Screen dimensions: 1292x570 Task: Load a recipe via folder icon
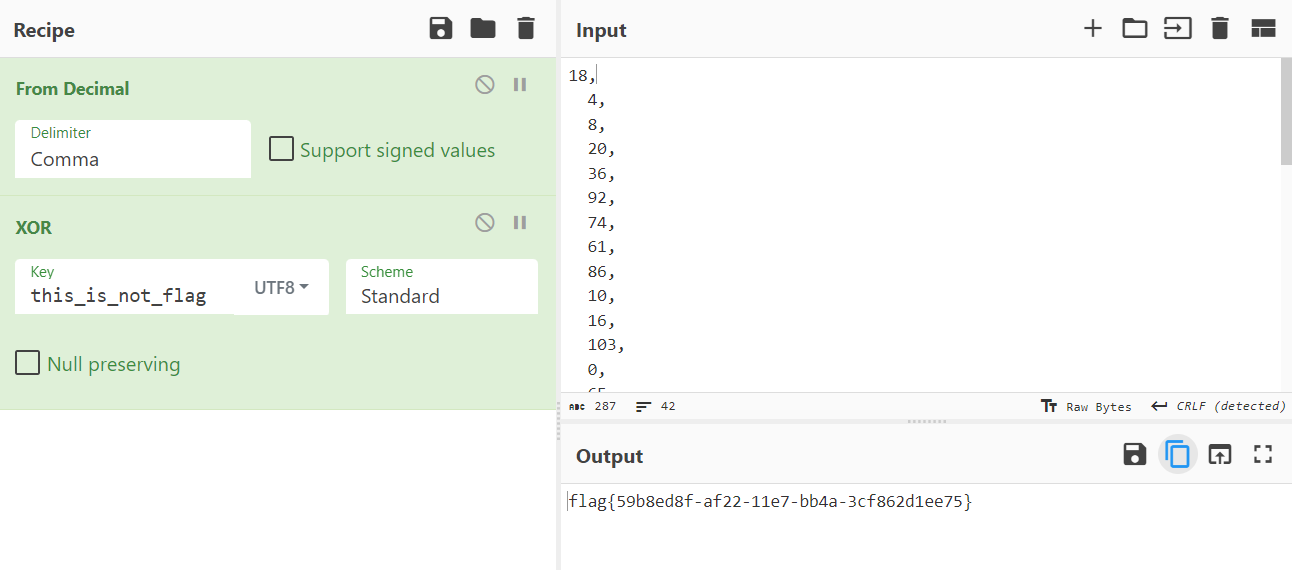[x=483, y=29]
